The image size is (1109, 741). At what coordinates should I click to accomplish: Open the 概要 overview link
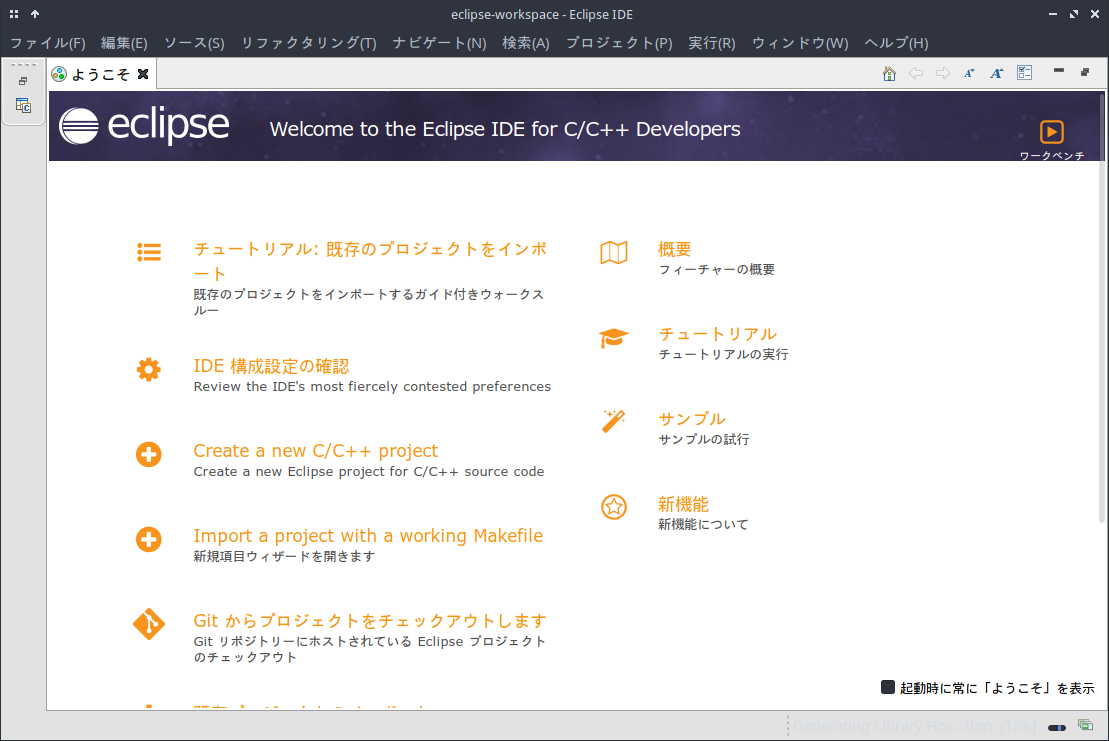[675, 249]
